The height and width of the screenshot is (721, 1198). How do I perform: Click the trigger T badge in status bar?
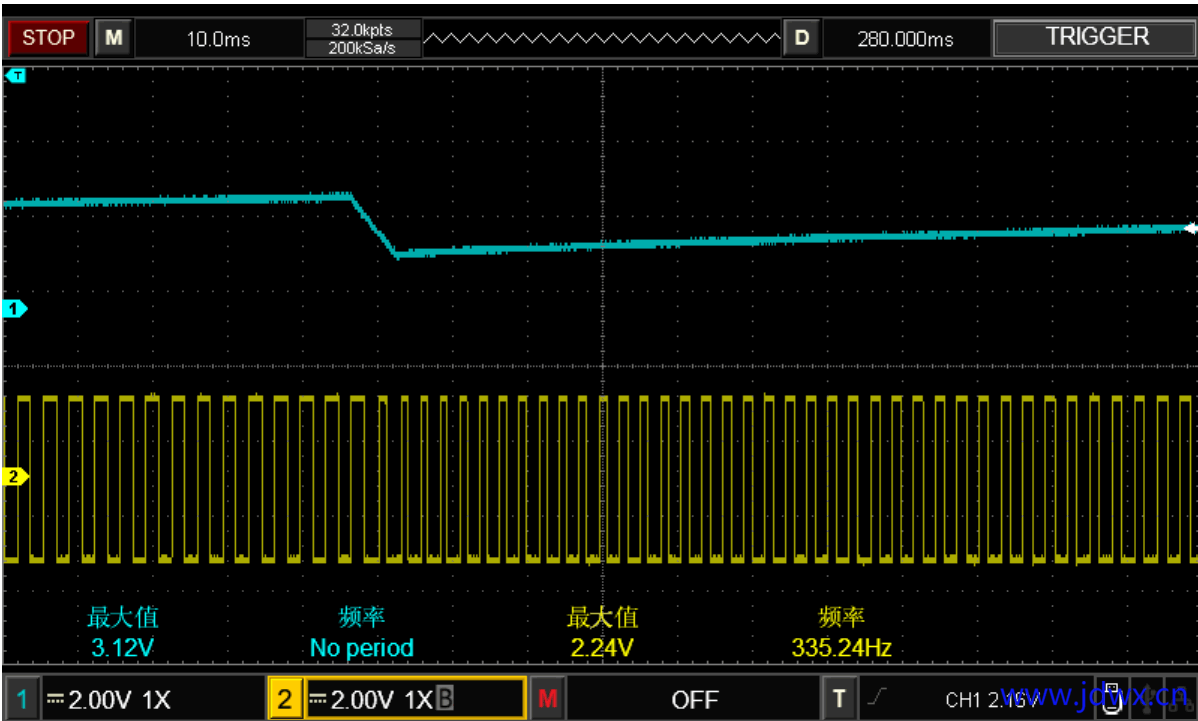pos(839,699)
